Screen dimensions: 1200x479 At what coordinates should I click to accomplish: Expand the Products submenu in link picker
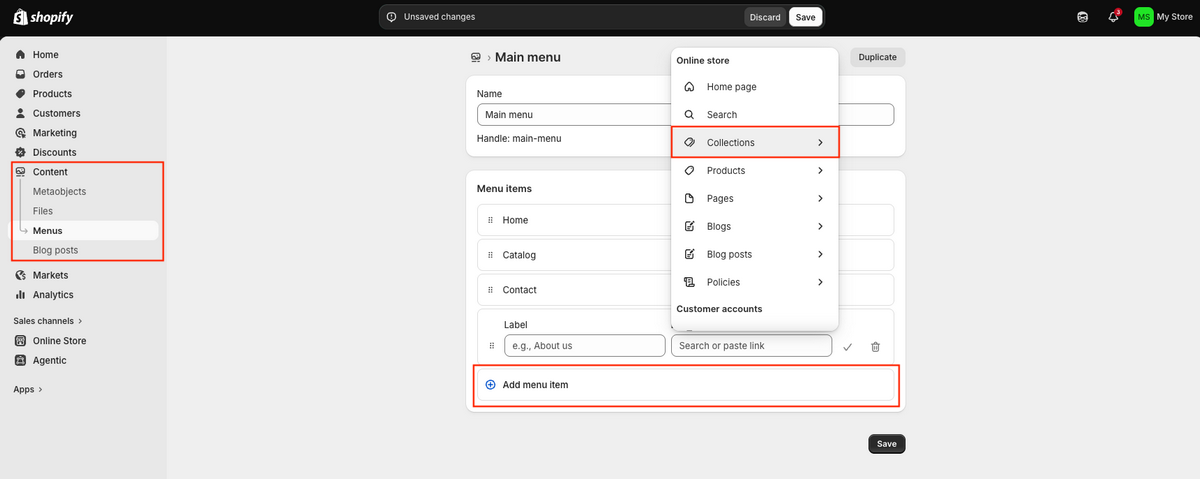pyautogui.click(x=820, y=171)
